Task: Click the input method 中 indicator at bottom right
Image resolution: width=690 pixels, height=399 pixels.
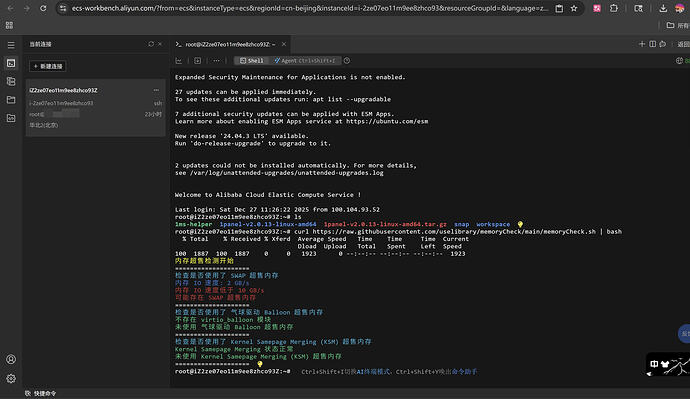Action: 654,364
